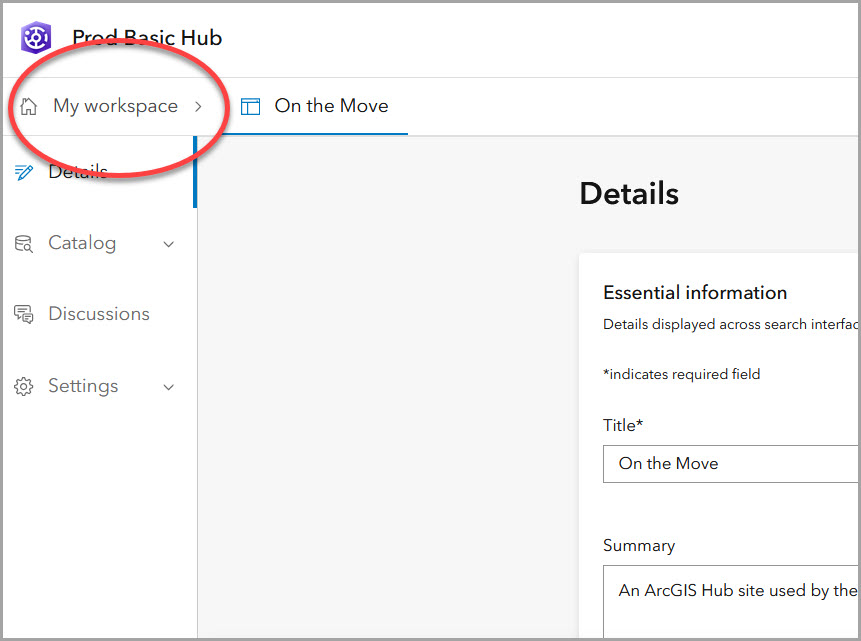Expand the Catalog section chevron
Viewport: 861px width, 641px height.
[x=169, y=244]
